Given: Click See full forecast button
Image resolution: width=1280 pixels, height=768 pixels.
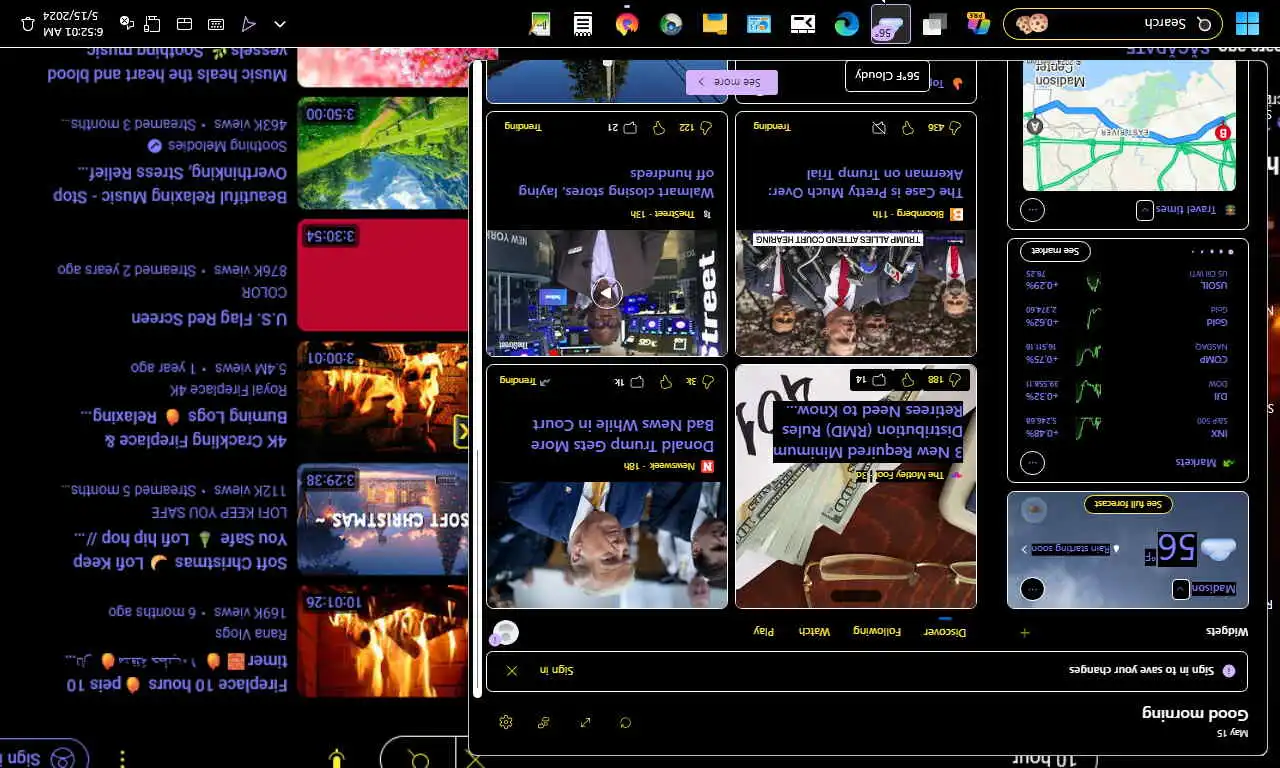Looking at the screenshot, I should click(x=1129, y=504).
